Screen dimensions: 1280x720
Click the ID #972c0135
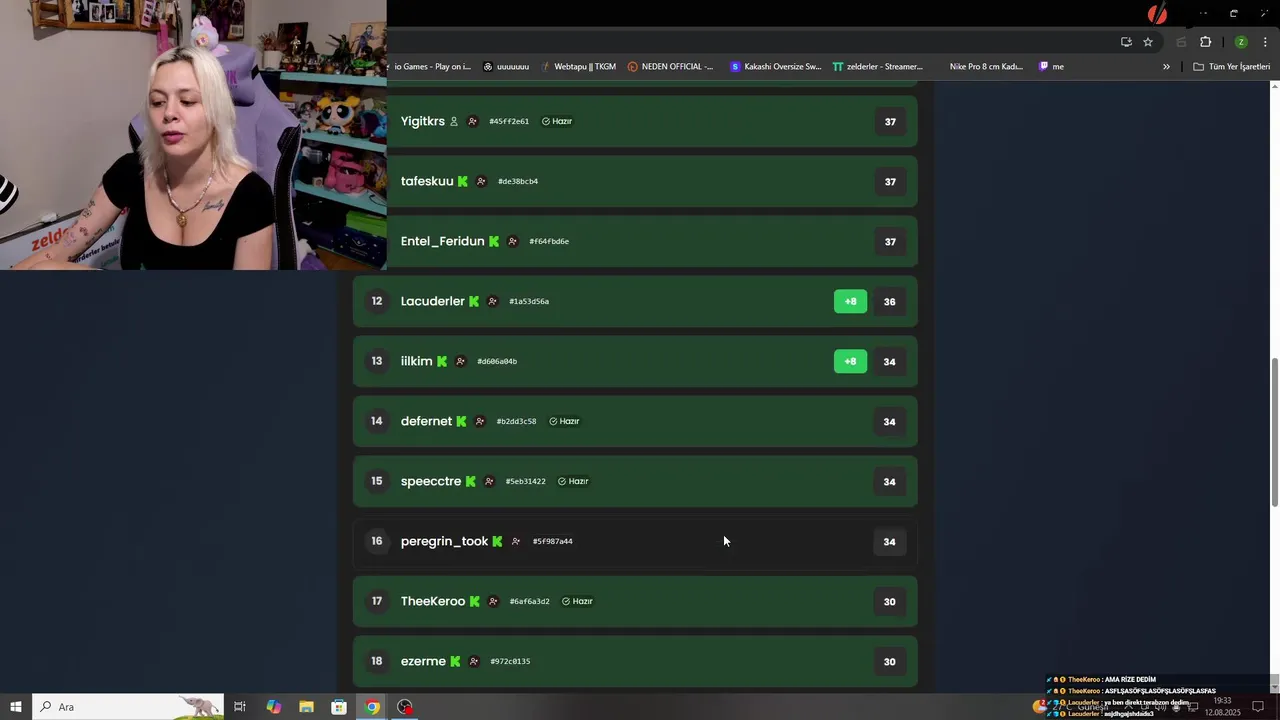[x=510, y=661]
